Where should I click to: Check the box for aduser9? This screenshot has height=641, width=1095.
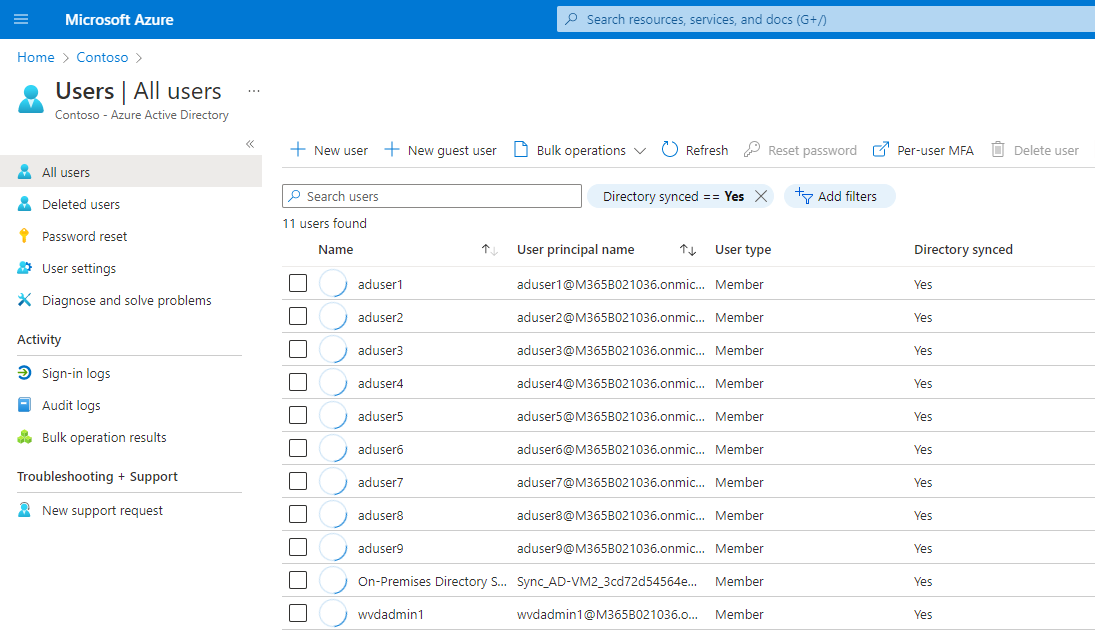coord(298,547)
